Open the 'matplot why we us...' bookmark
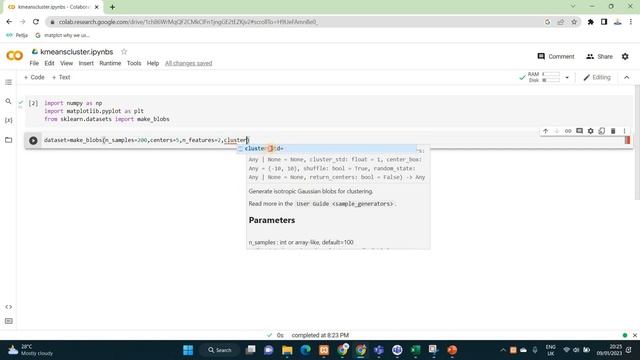 pos(62,36)
